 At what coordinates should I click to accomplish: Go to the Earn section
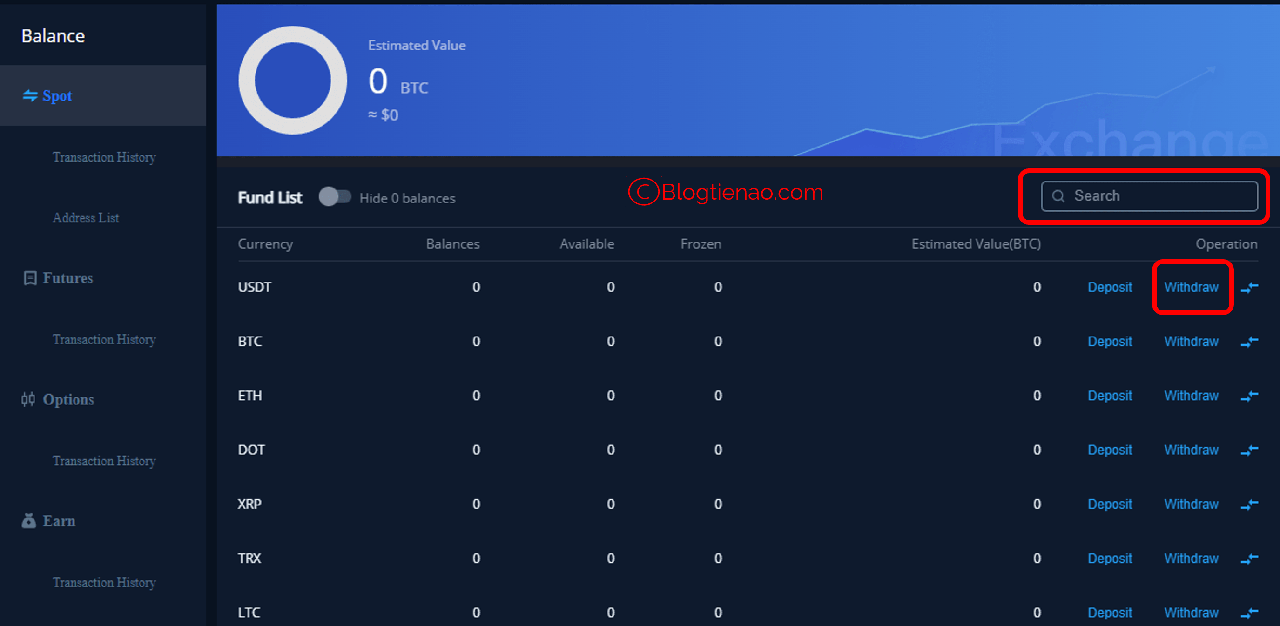pyautogui.click(x=58, y=521)
